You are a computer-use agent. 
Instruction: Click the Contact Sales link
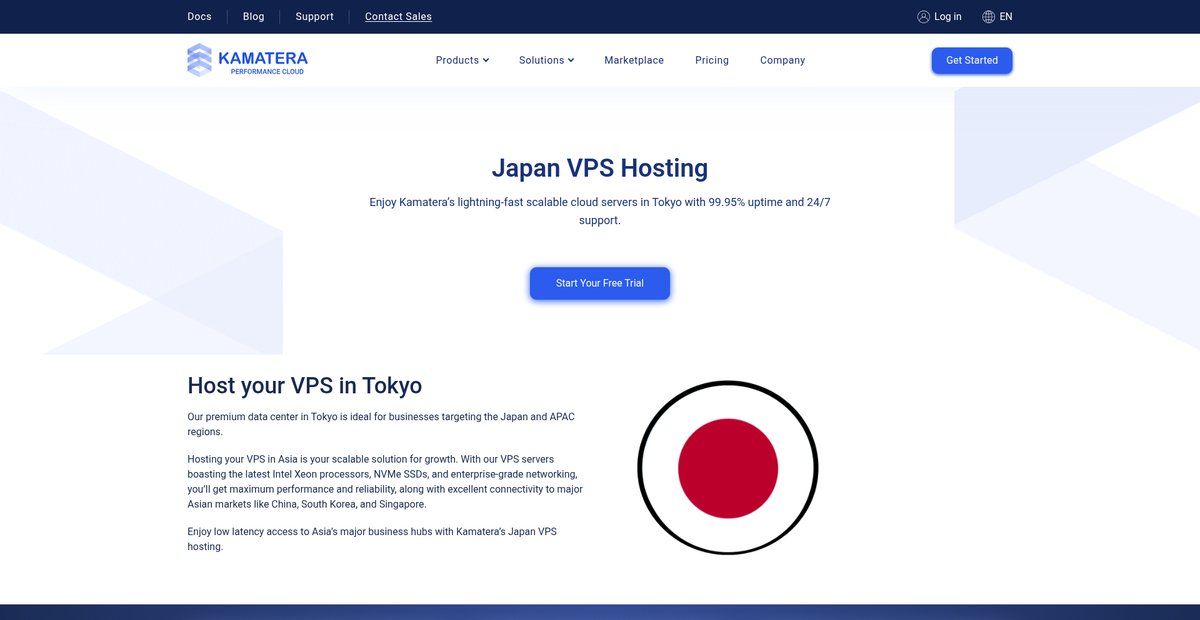pos(398,17)
